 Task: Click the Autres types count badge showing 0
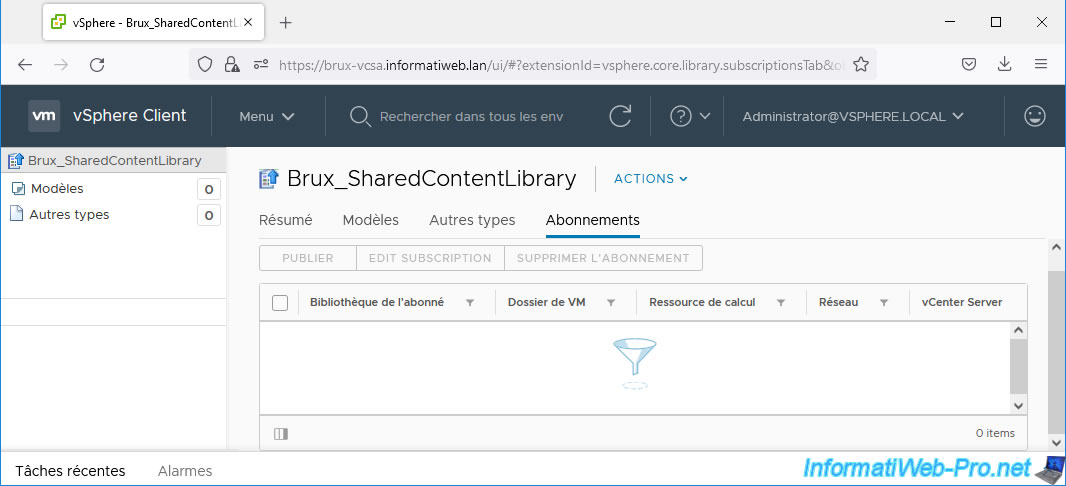(209, 216)
